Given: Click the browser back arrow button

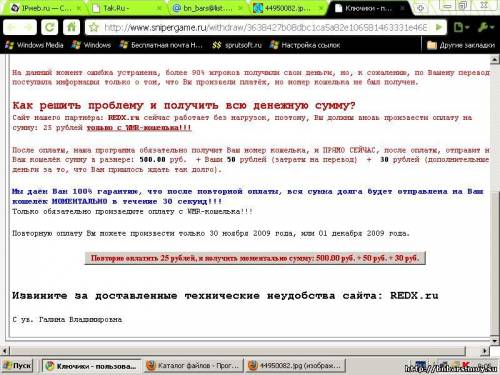Looking at the screenshot, I should [12, 27].
